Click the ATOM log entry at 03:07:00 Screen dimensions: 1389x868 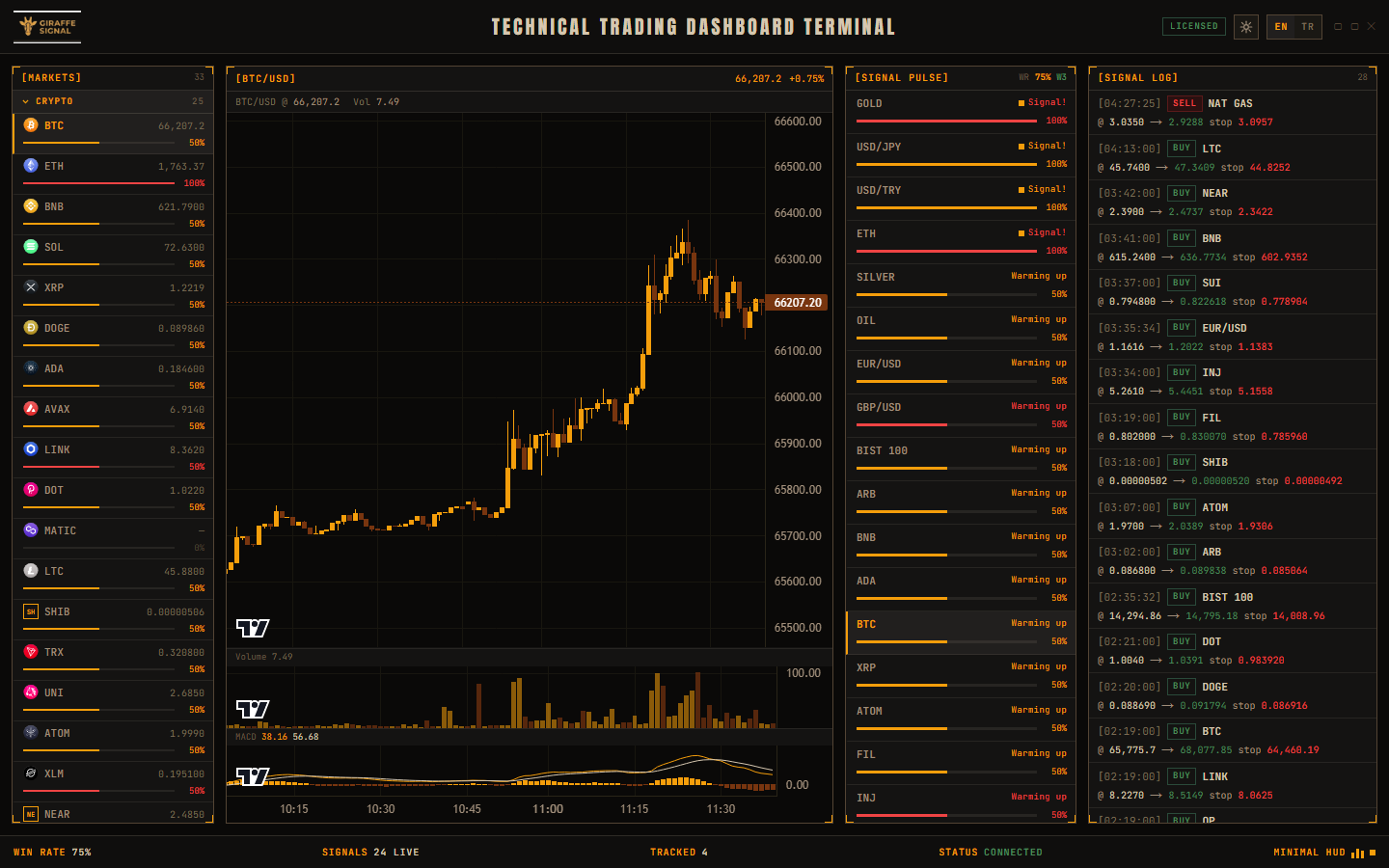coord(1232,516)
